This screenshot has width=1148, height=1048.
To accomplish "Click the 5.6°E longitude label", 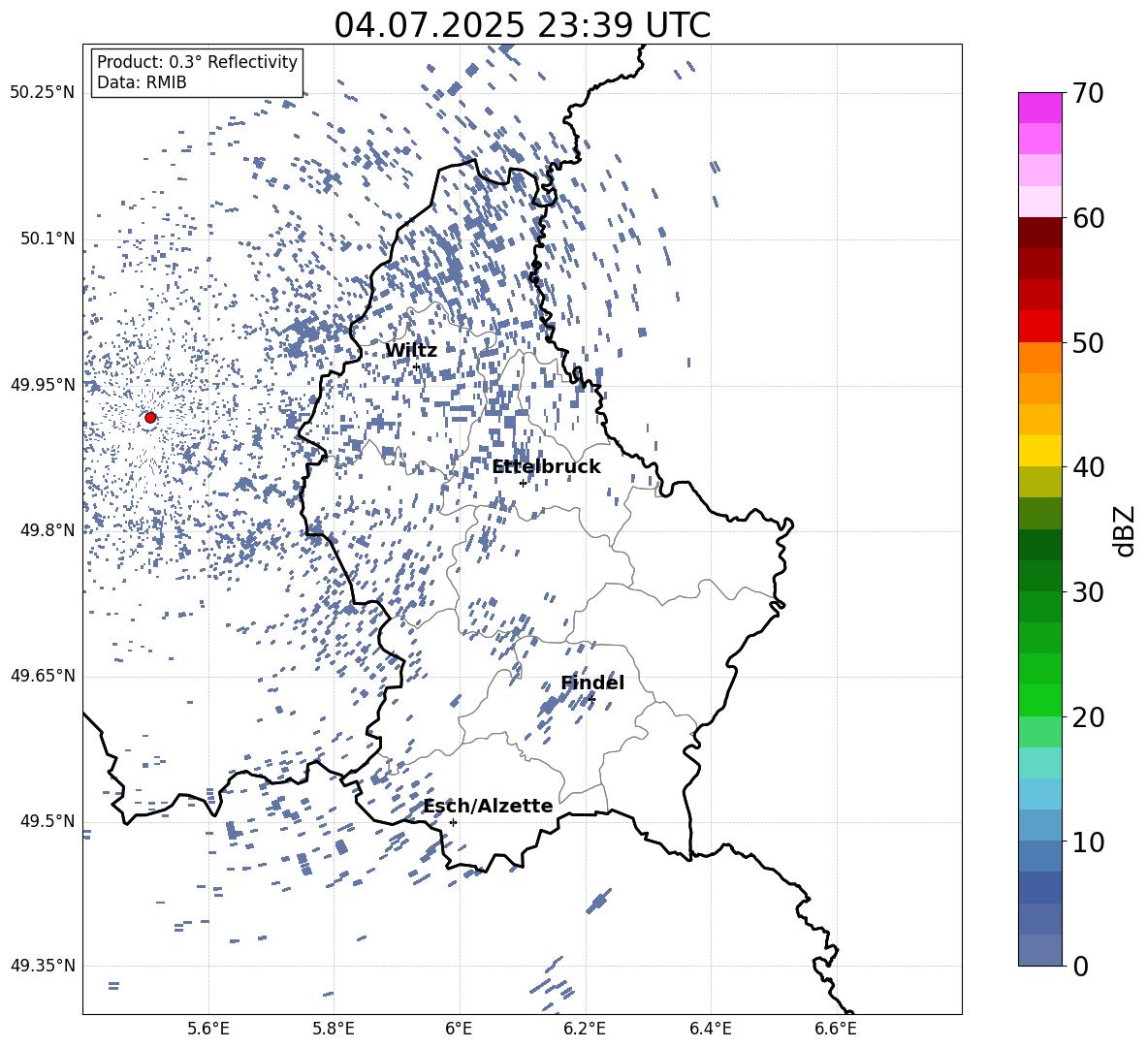I will coord(208,1029).
